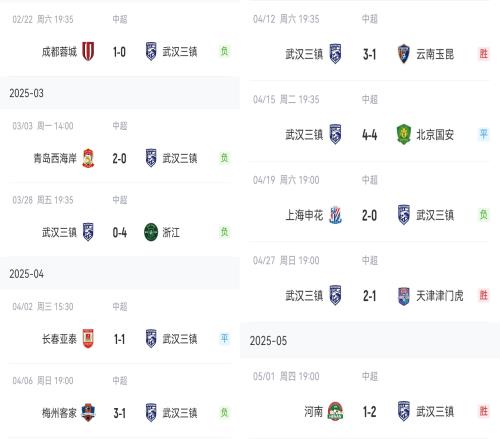Screen dimensions: 500x440
Task: Click the Chengdu Rongcheng club crest
Action: pos(88,51)
